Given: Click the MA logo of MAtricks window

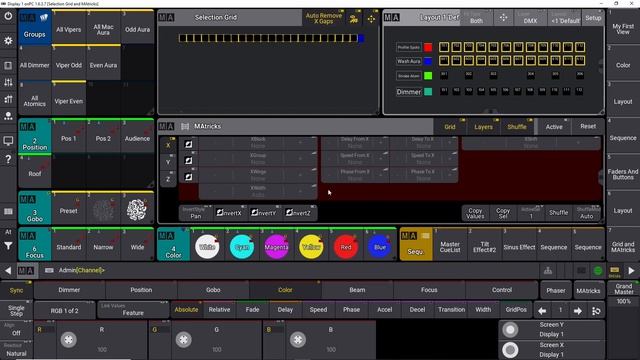Looking at the screenshot, I should click(166, 127).
